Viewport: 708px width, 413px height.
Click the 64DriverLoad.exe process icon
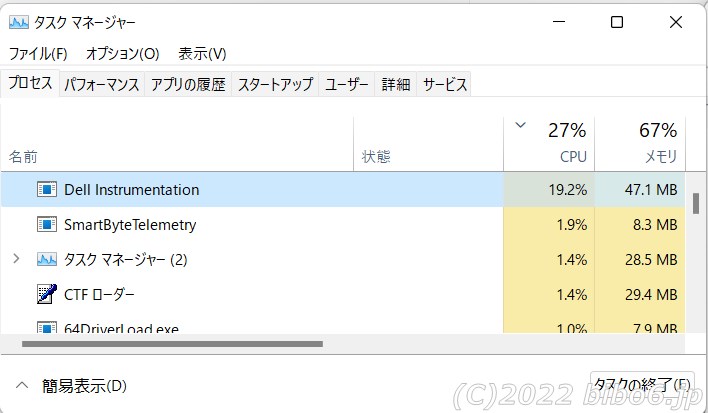[47, 327]
